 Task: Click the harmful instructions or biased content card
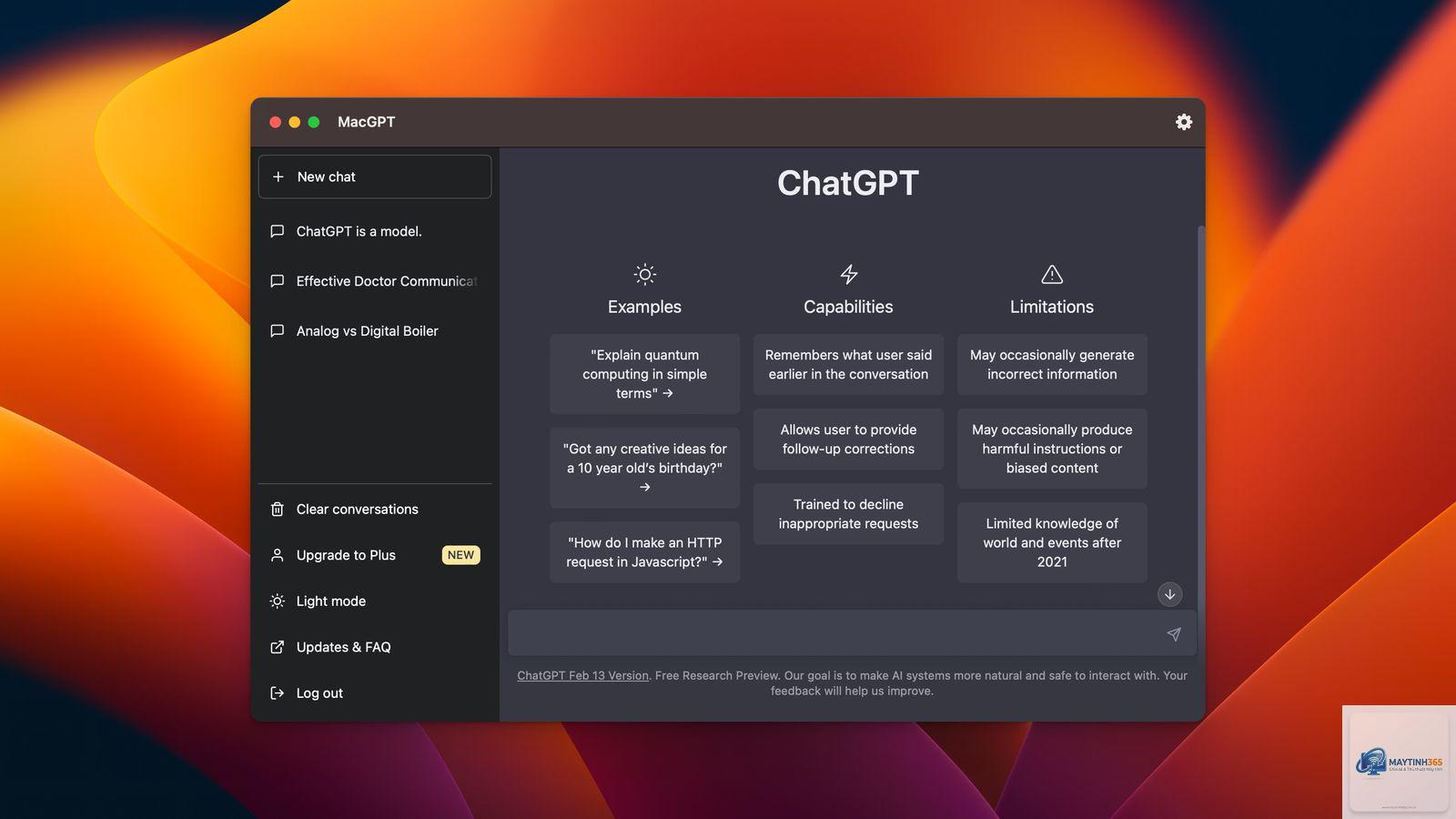pyautogui.click(x=1052, y=449)
